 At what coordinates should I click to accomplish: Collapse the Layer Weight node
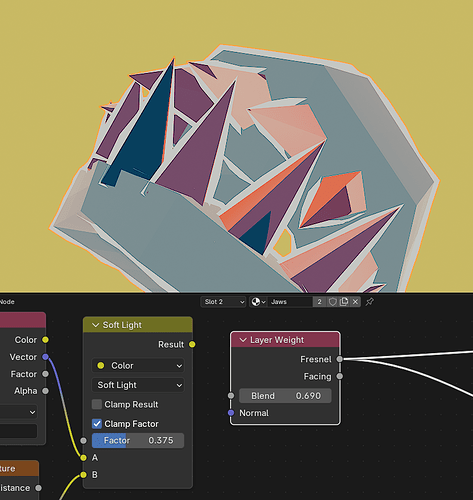243,340
